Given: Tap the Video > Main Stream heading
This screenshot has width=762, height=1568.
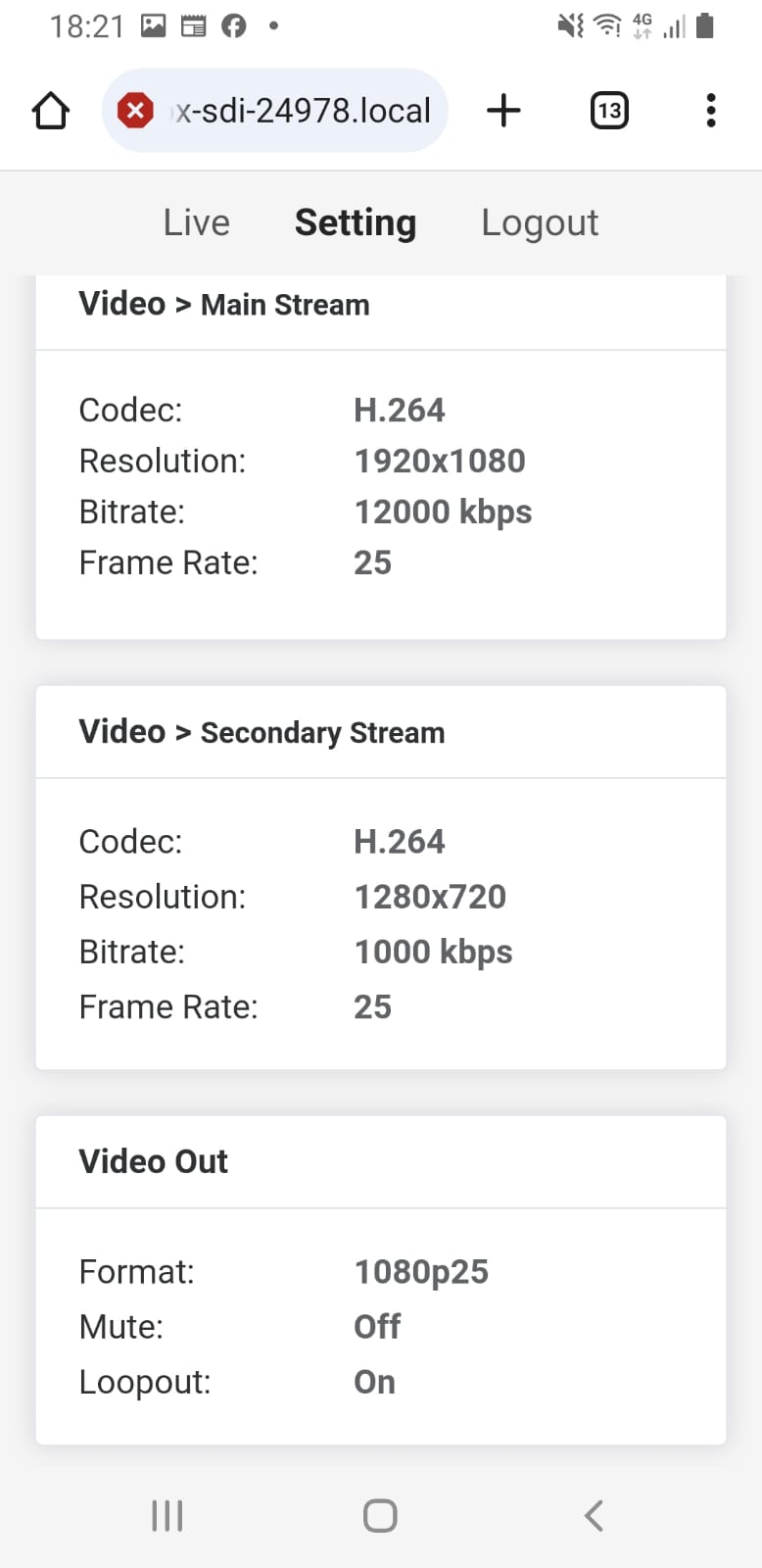Looking at the screenshot, I should tap(224, 305).
